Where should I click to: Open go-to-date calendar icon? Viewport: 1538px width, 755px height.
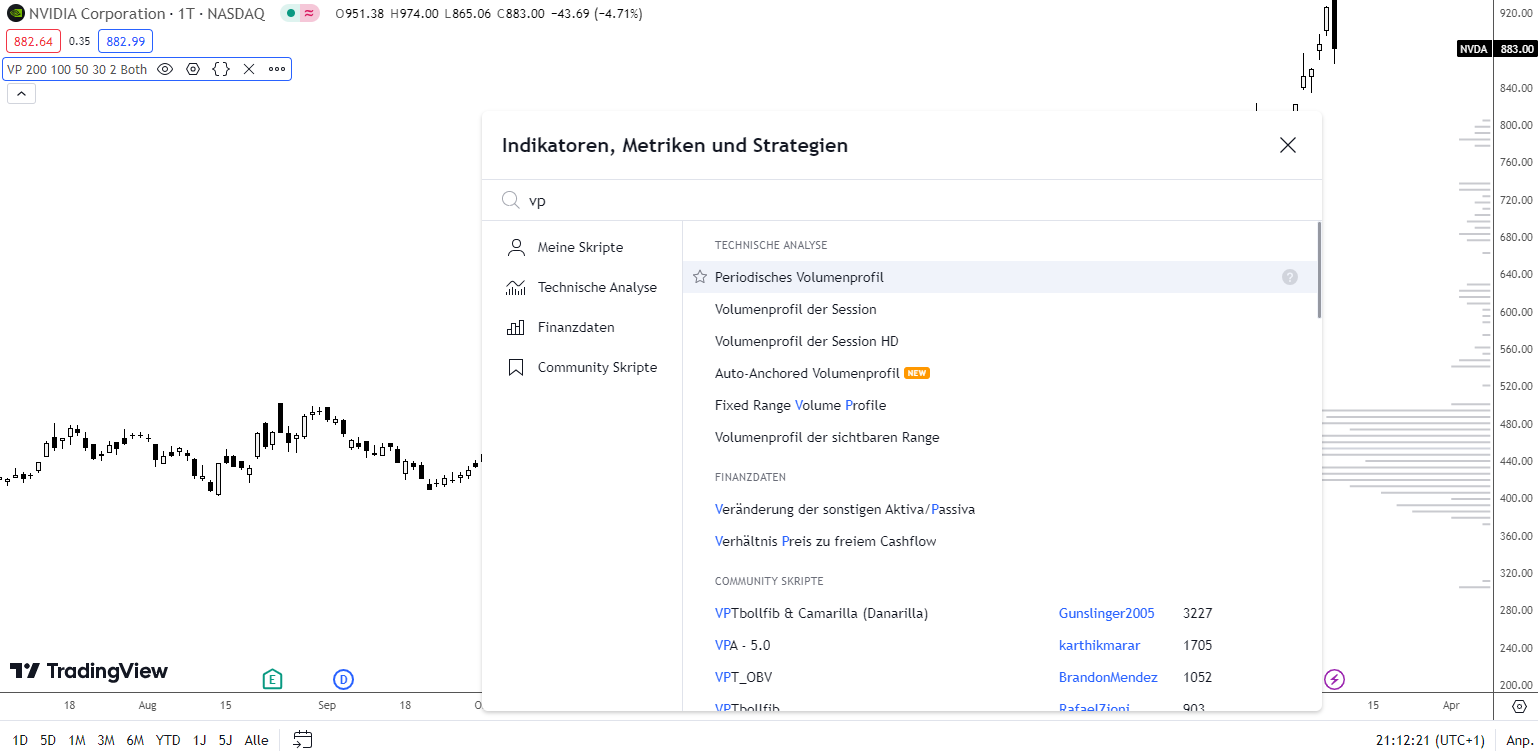pyautogui.click(x=302, y=740)
